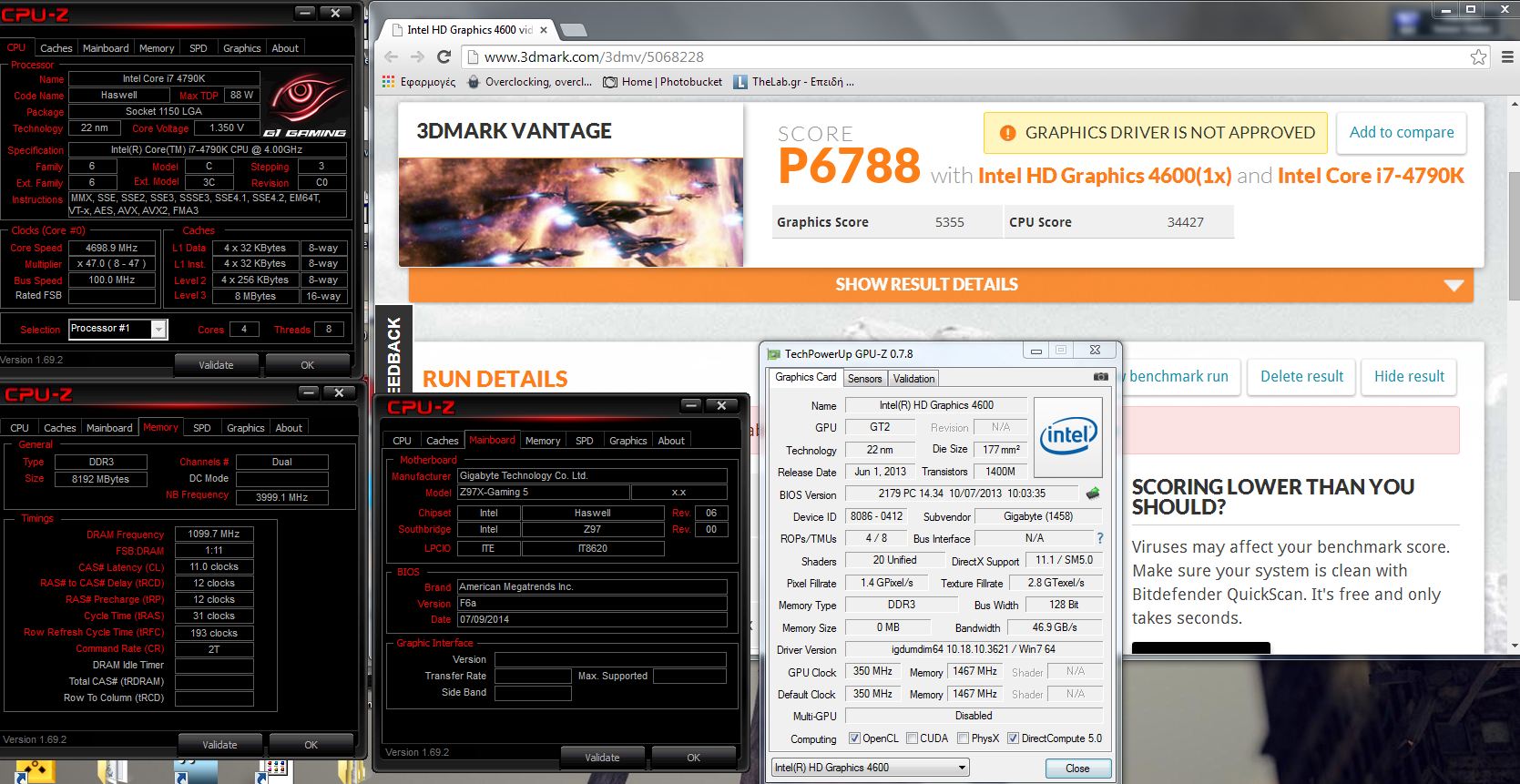Click the Intel Core i7-4790K link
The width and height of the screenshot is (1520, 784).
point(1371,176)
